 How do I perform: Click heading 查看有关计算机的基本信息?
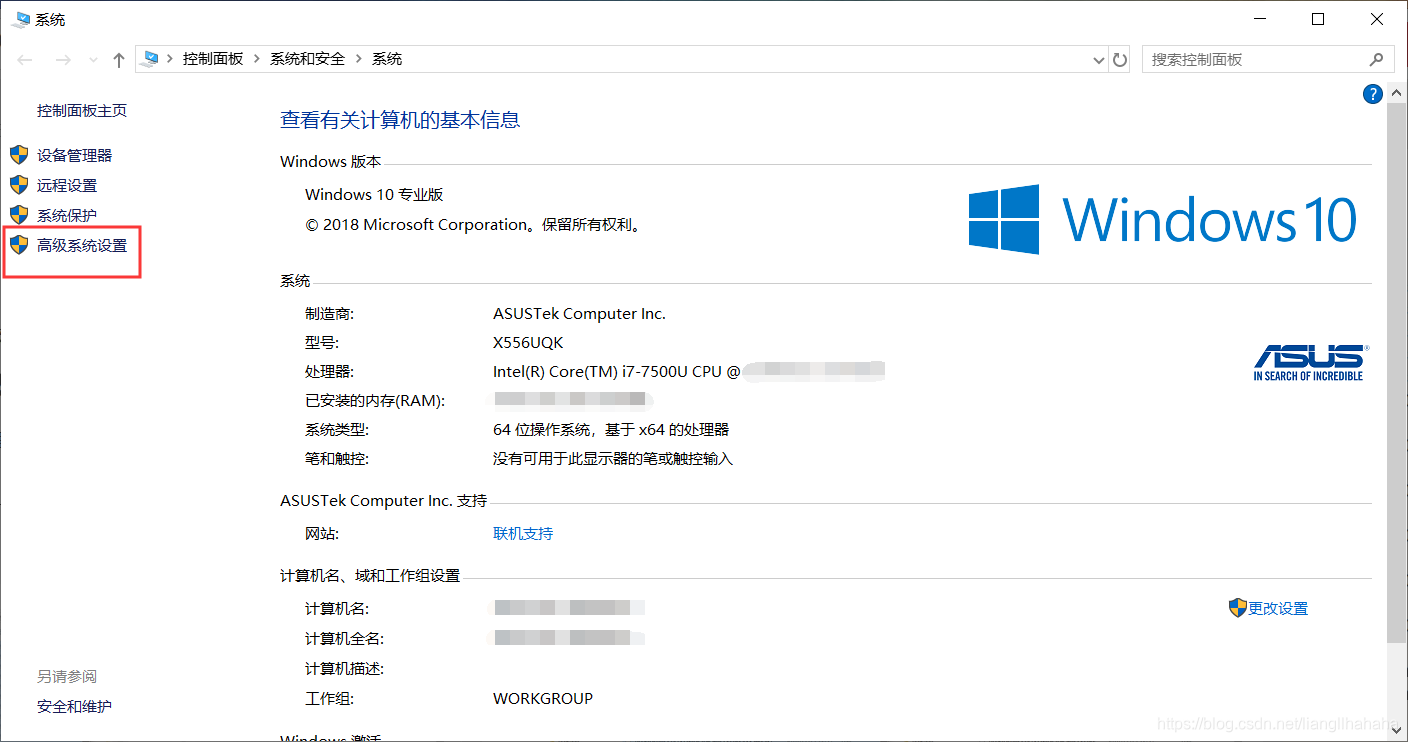click(x=400, y=121)
